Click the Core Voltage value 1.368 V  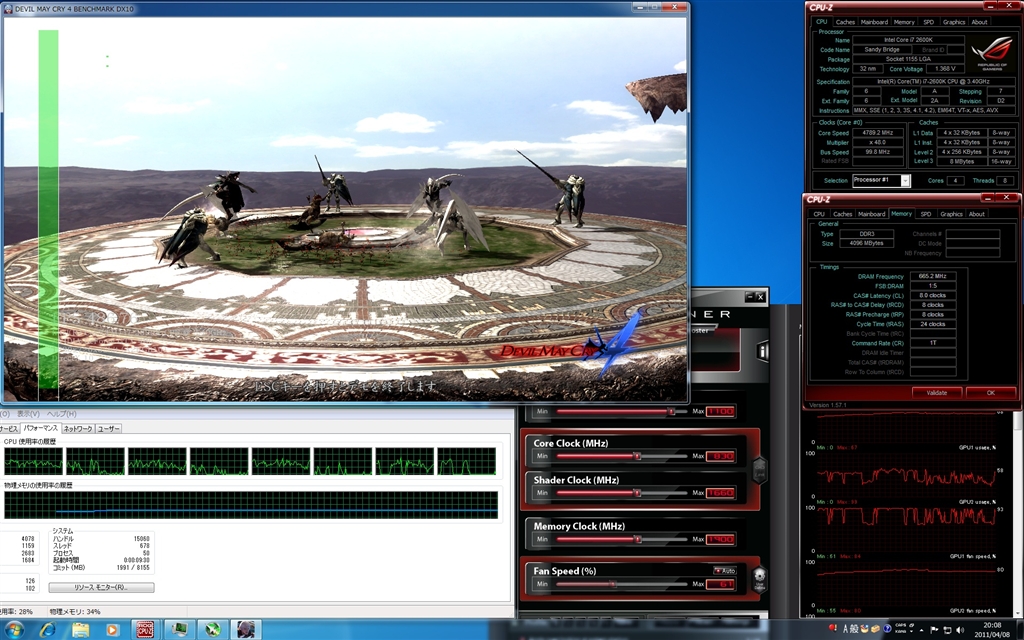point(944,69)
